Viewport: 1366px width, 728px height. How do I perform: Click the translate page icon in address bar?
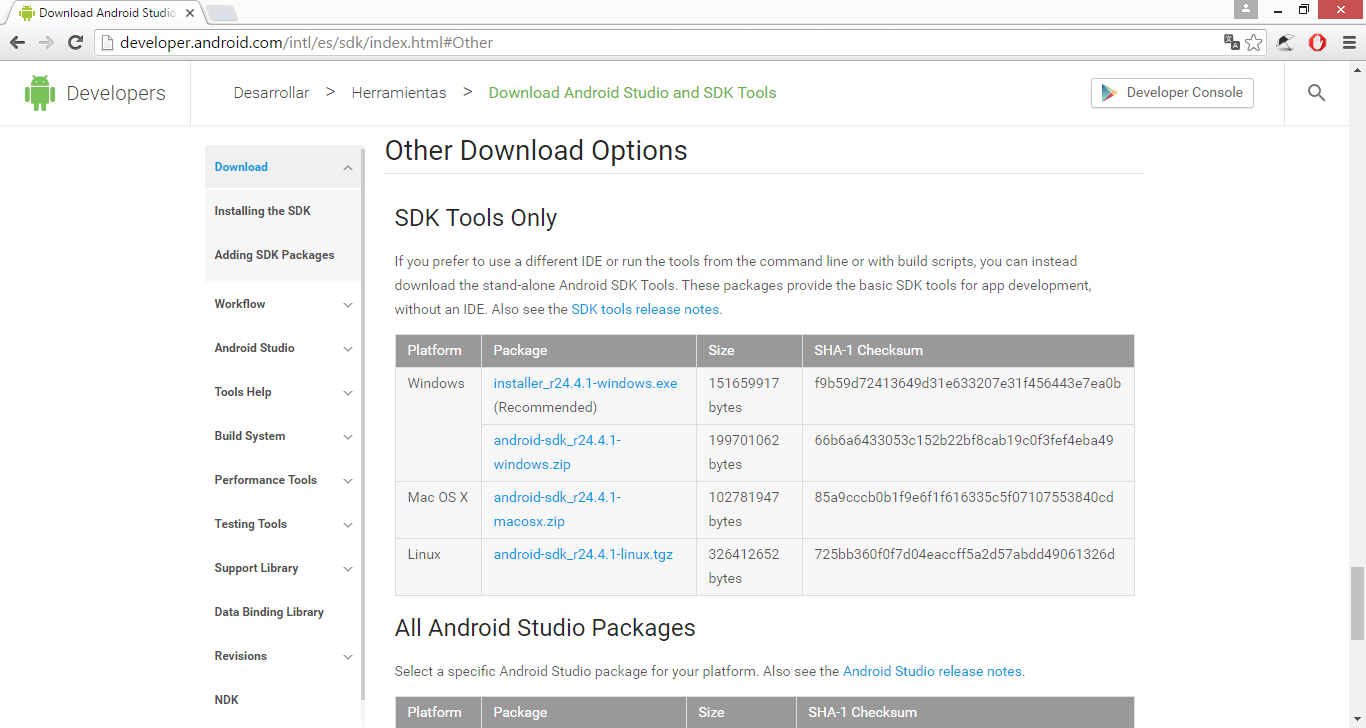(x=1232, y=42)
